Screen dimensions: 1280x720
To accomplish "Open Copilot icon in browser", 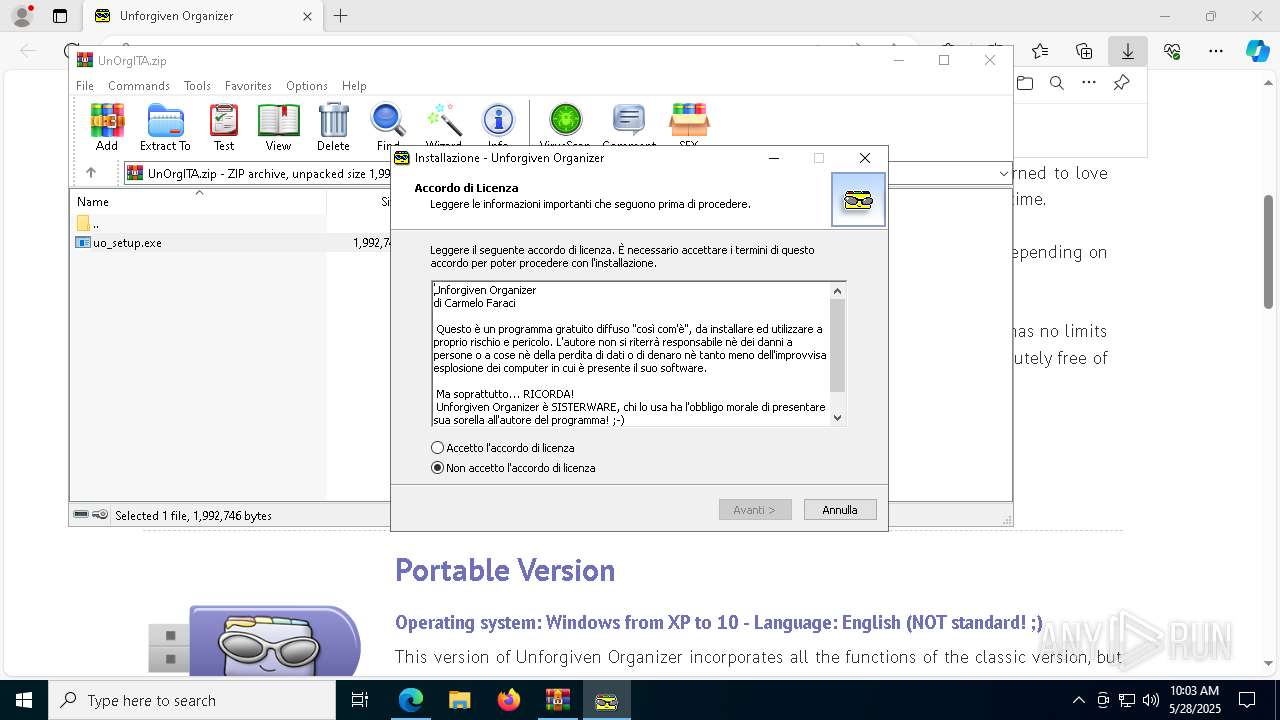I will coord(1257,51).
